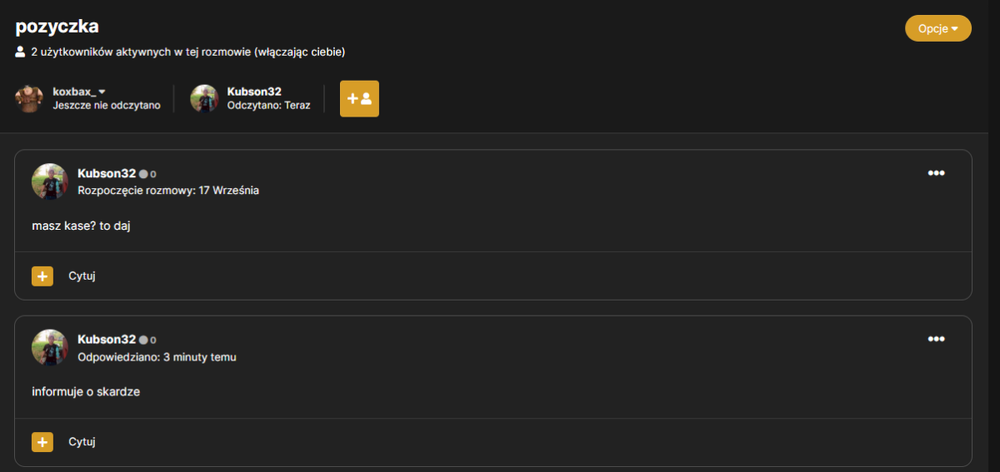
Task: Click Cytuj on 'informuje o skardze' message
Action: pyautogui.click(x=82, y=442)
